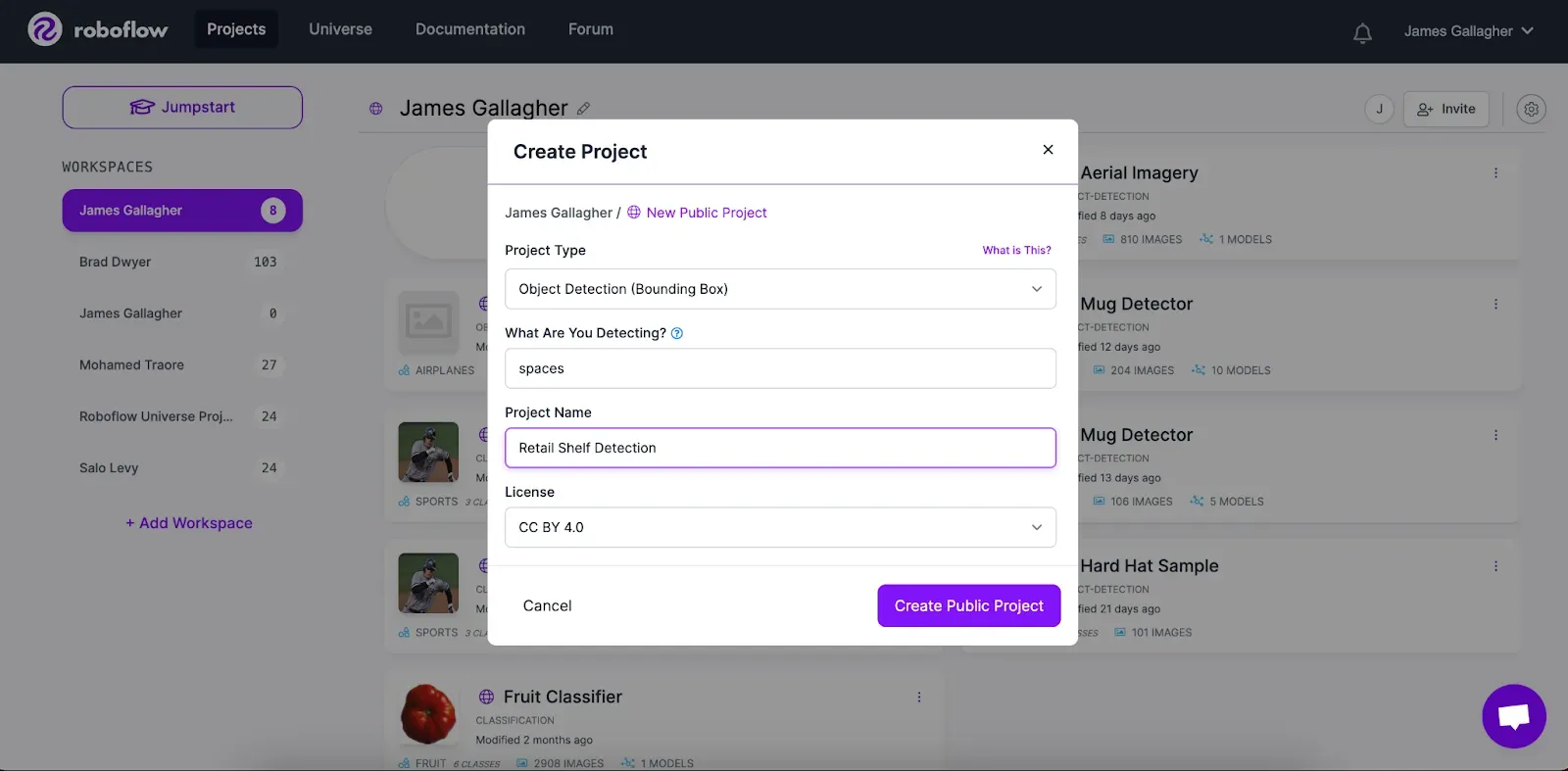Open options menu for Fruit Classifier

[918, 697]
